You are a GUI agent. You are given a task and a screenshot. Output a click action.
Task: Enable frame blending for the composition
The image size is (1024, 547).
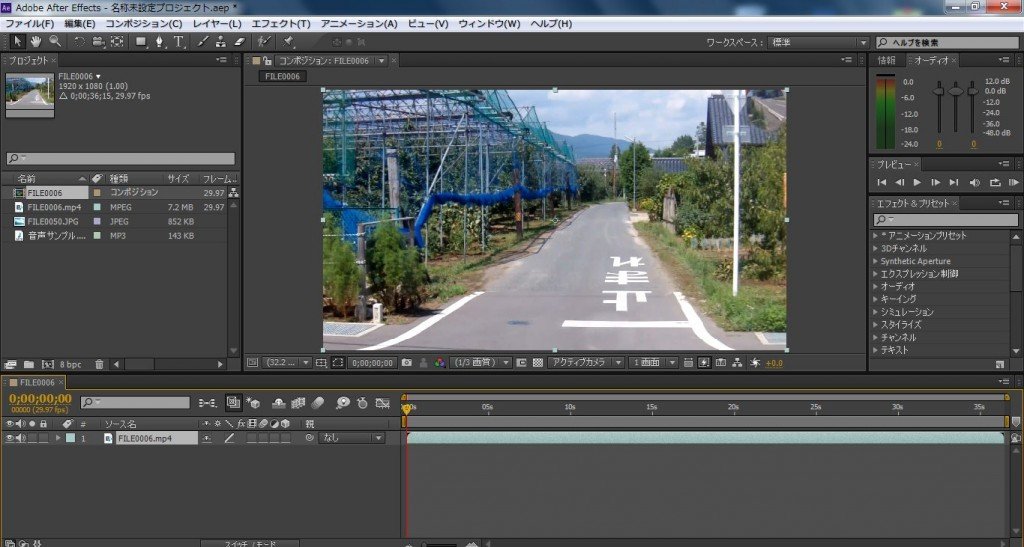[298, 403]
